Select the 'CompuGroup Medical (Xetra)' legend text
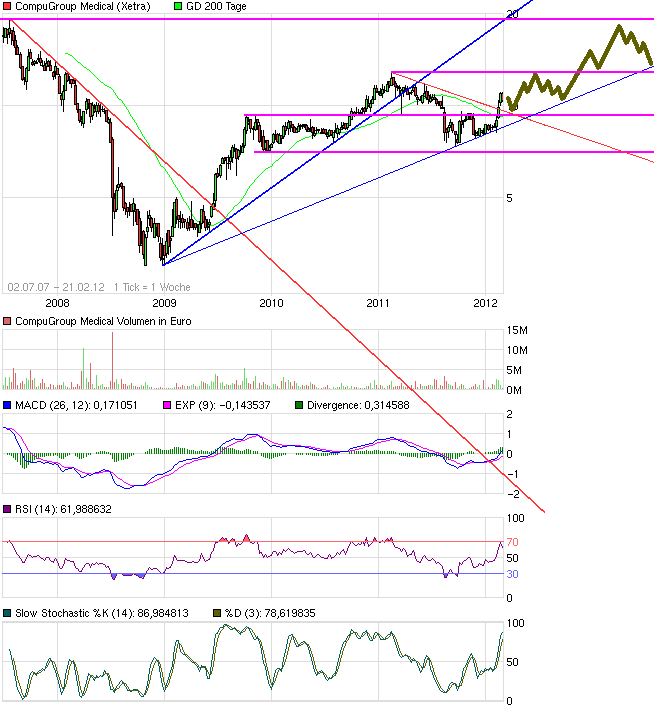654x710 pixels. tap(82, 6)
